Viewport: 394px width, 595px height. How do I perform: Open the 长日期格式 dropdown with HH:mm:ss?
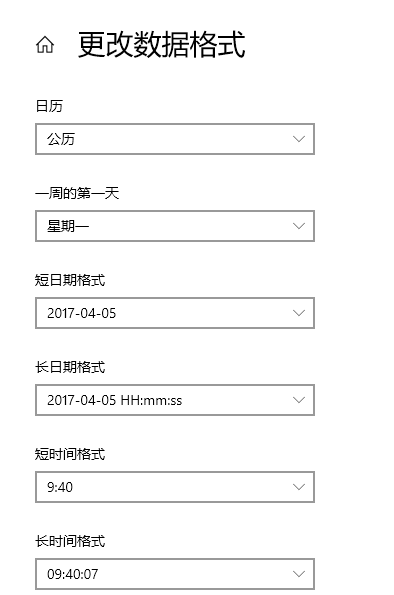[175, 400]
